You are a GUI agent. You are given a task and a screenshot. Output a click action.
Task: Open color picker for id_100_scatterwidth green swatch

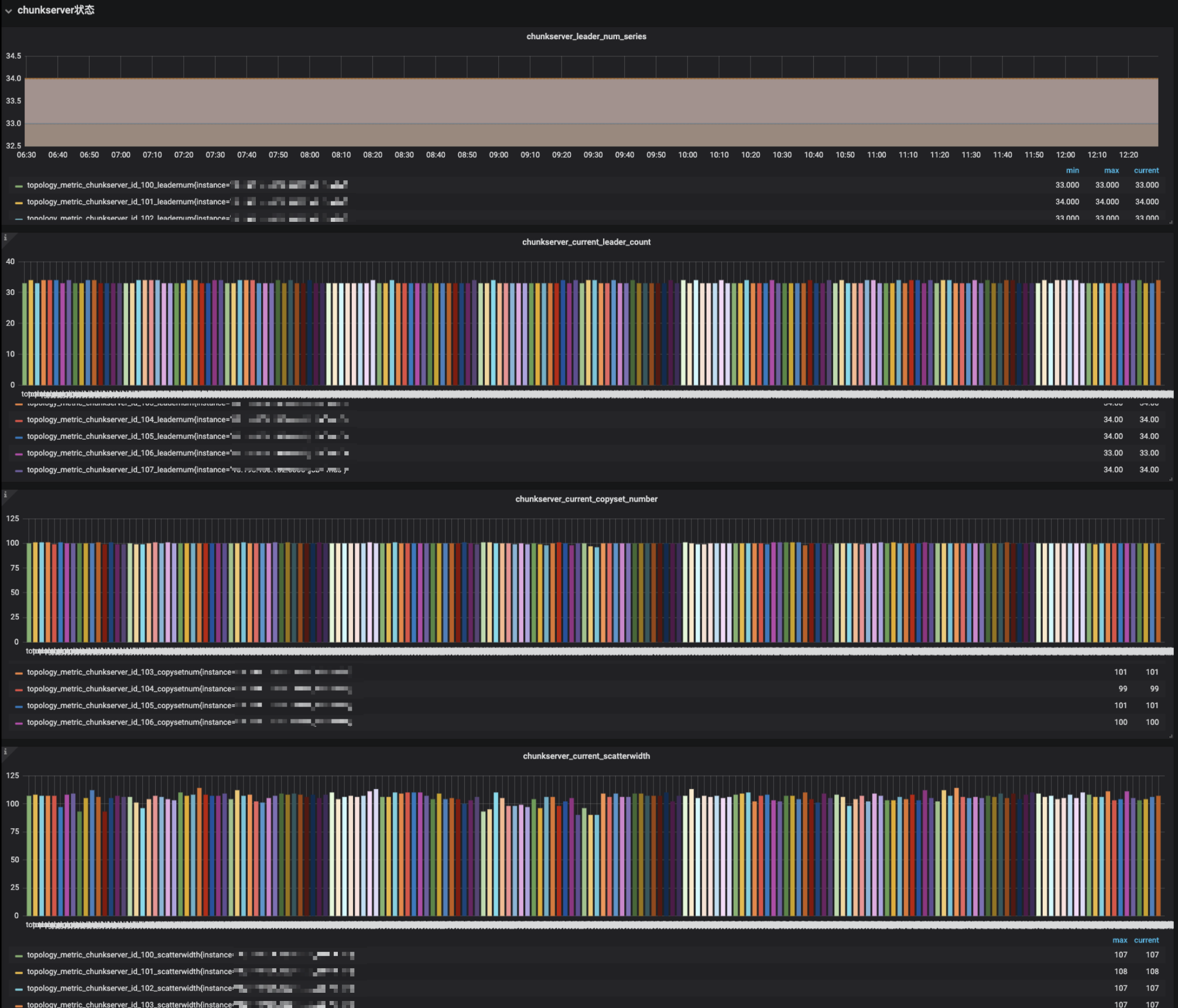pos(19,956)
